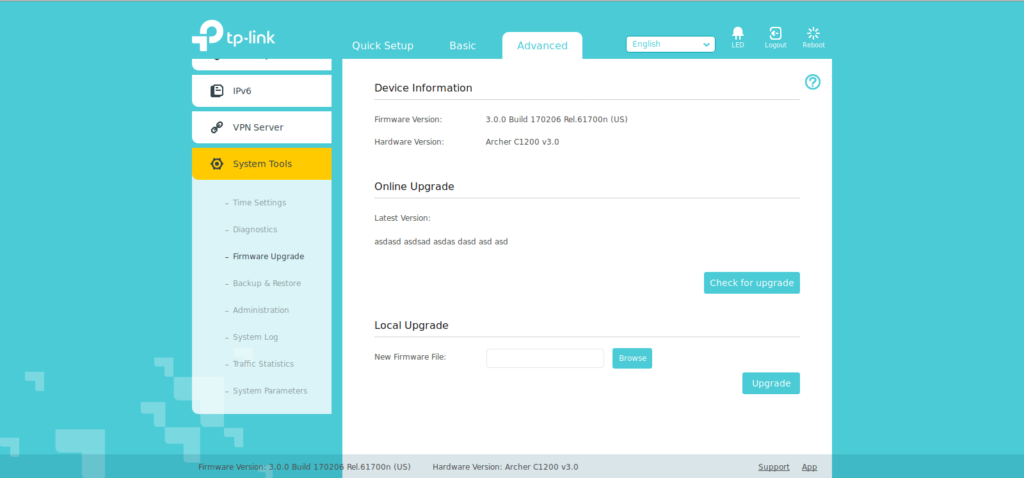This screenshot has width=1024, height=478.
Task: Click the IPv6 sidebar icon
Action: click(x=217, y=91)
